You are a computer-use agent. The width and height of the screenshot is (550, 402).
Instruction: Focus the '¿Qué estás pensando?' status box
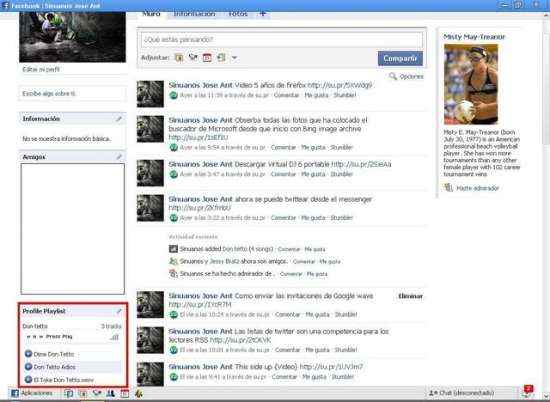[x=282, y=40]
